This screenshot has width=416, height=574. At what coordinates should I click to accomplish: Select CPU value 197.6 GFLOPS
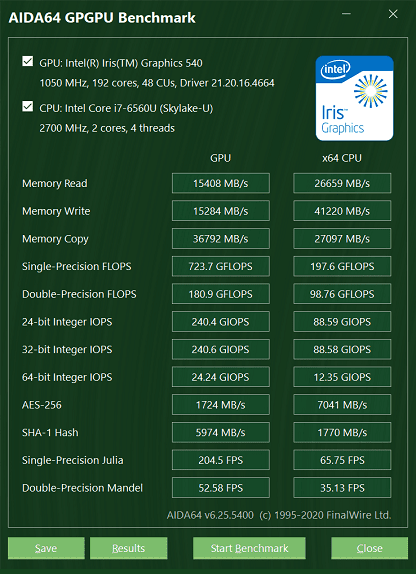342,266
